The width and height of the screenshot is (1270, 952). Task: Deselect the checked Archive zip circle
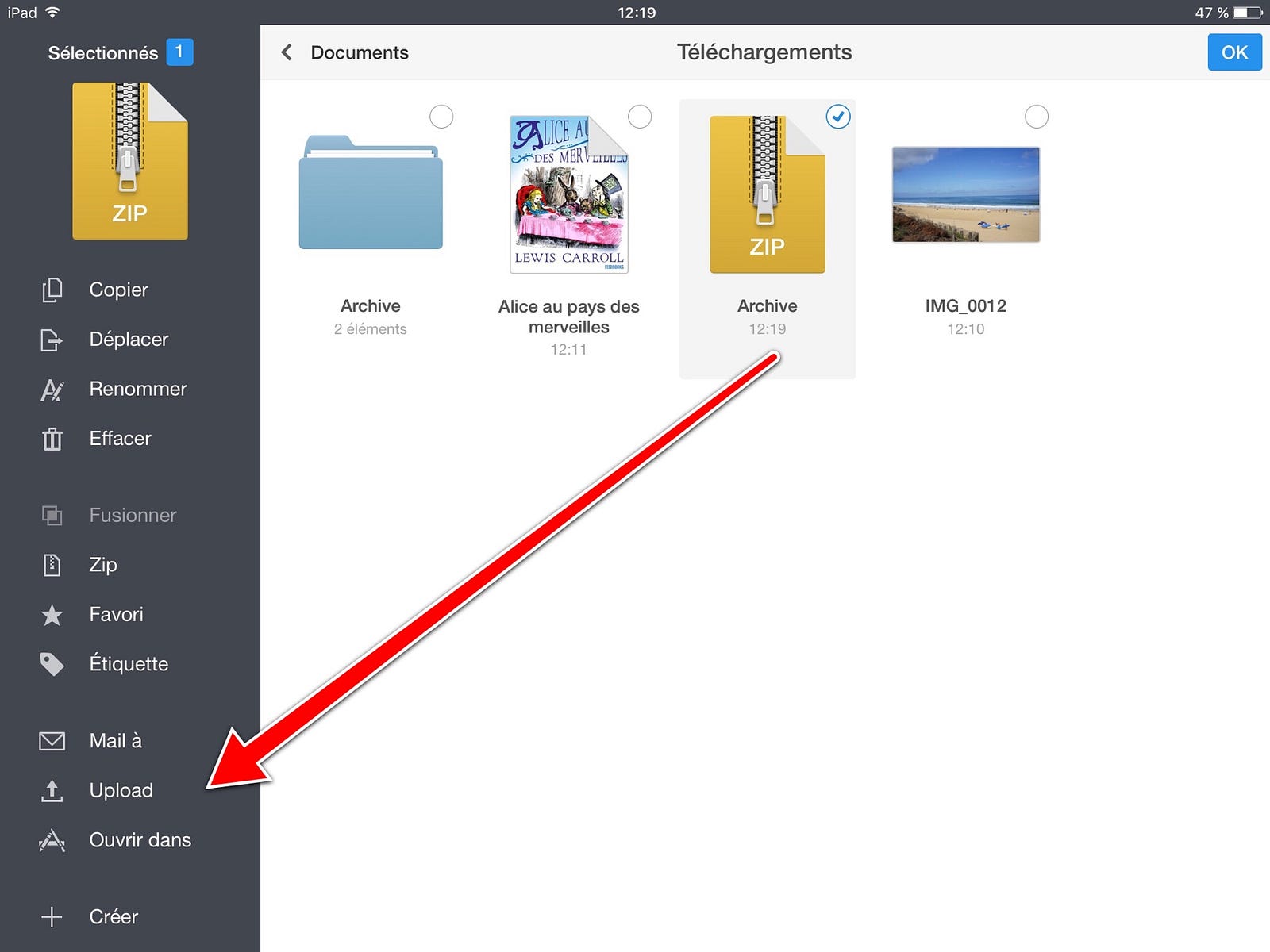point(838,117)
